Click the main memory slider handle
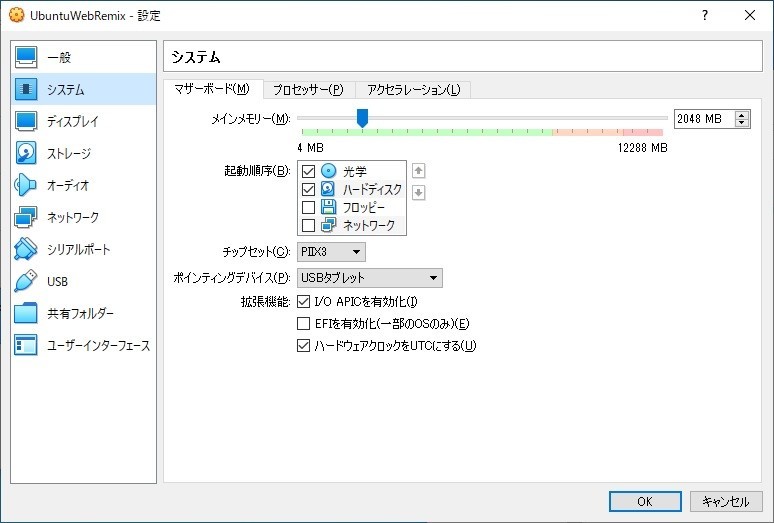This screenshot has width=774, height=523. click(362, 118)
